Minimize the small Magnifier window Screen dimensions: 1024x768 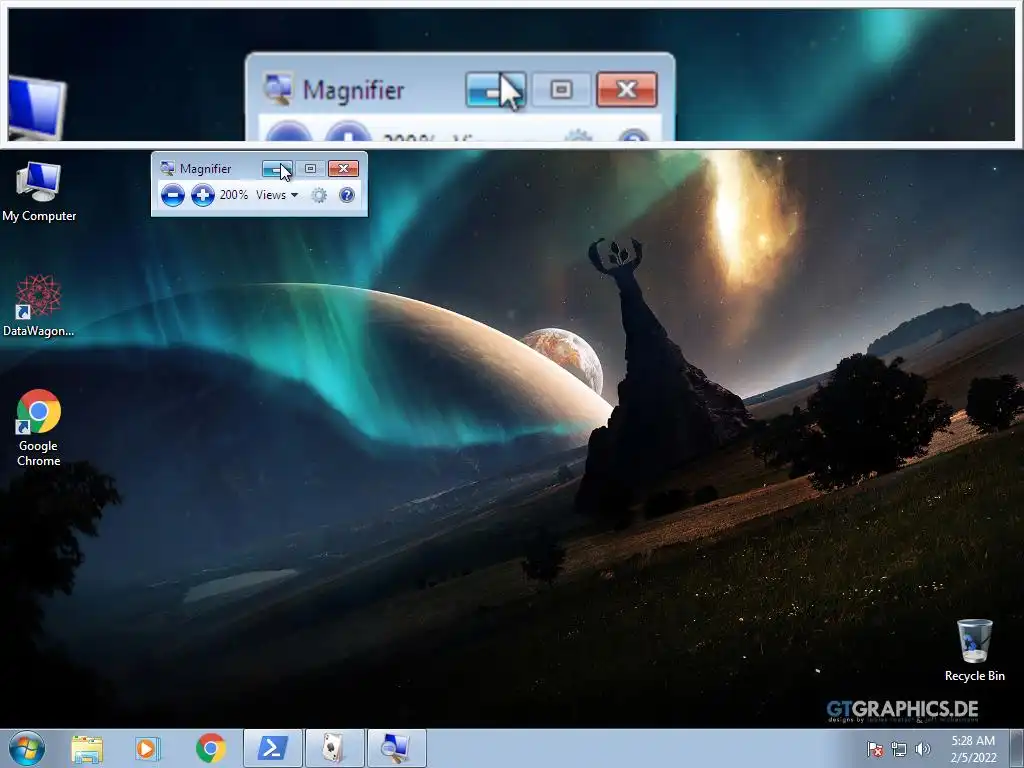tap(277, 168)
